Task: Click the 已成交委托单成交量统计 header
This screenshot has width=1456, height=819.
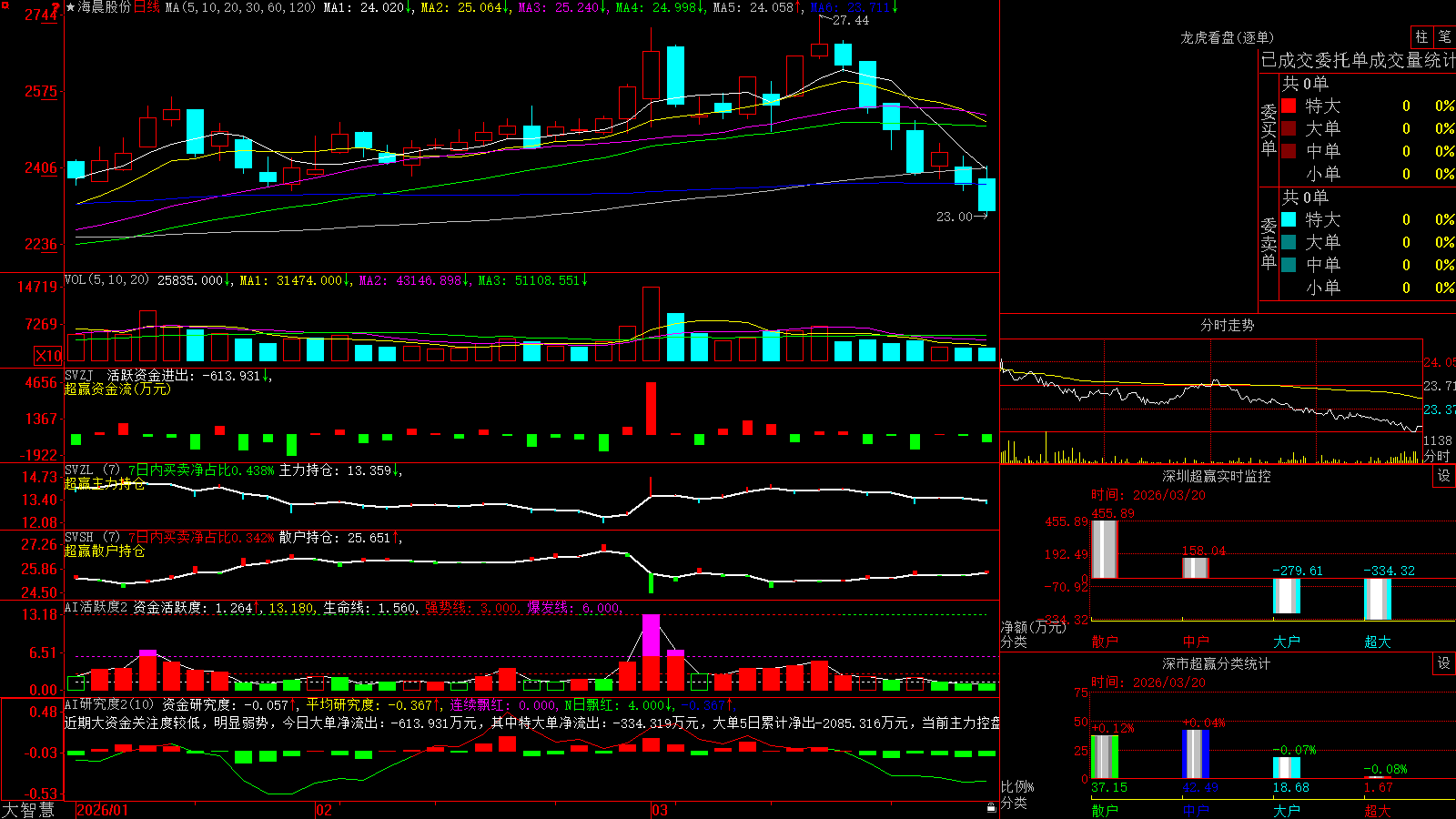Action: [1358, 60]
